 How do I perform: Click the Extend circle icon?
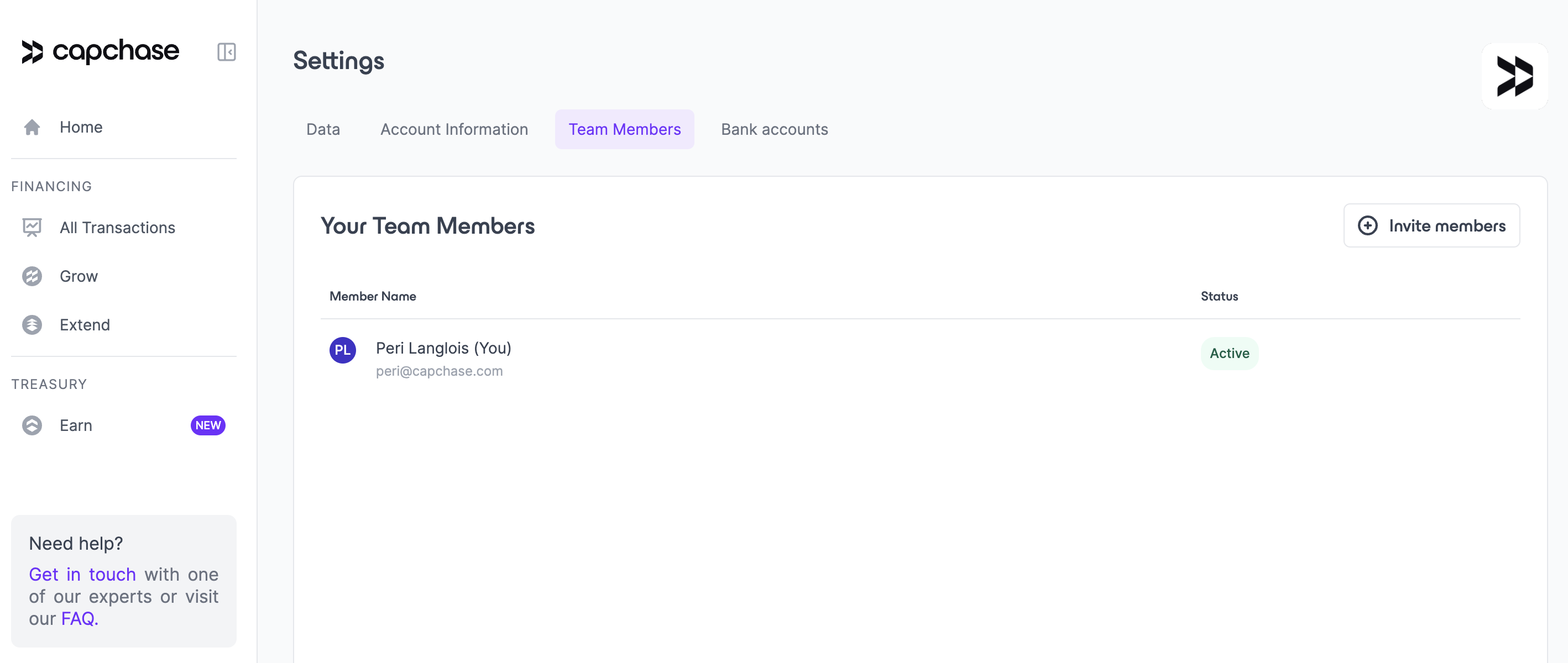pyautogui.click(x=32, y=325)
